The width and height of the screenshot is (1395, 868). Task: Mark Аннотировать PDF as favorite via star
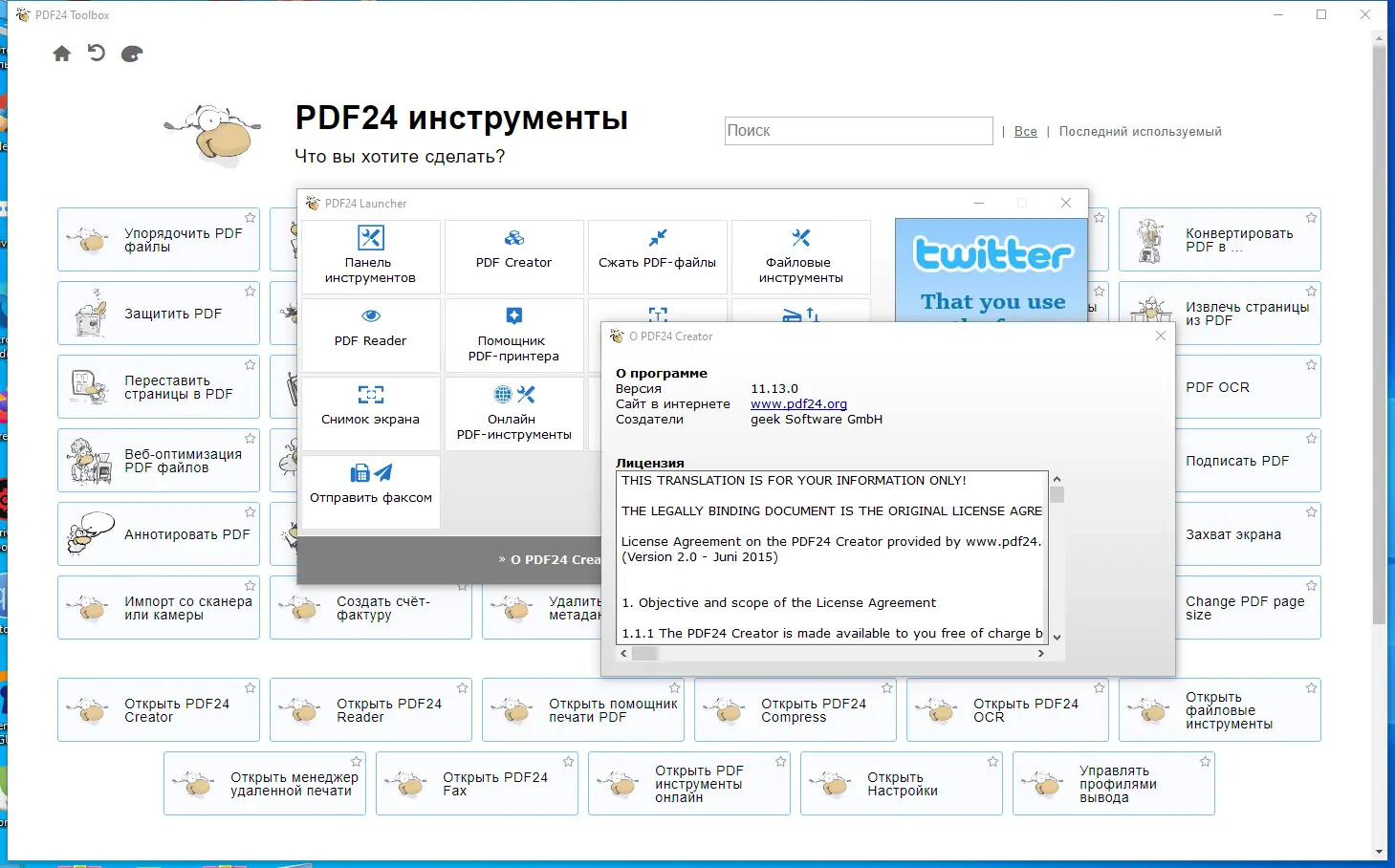251,512
